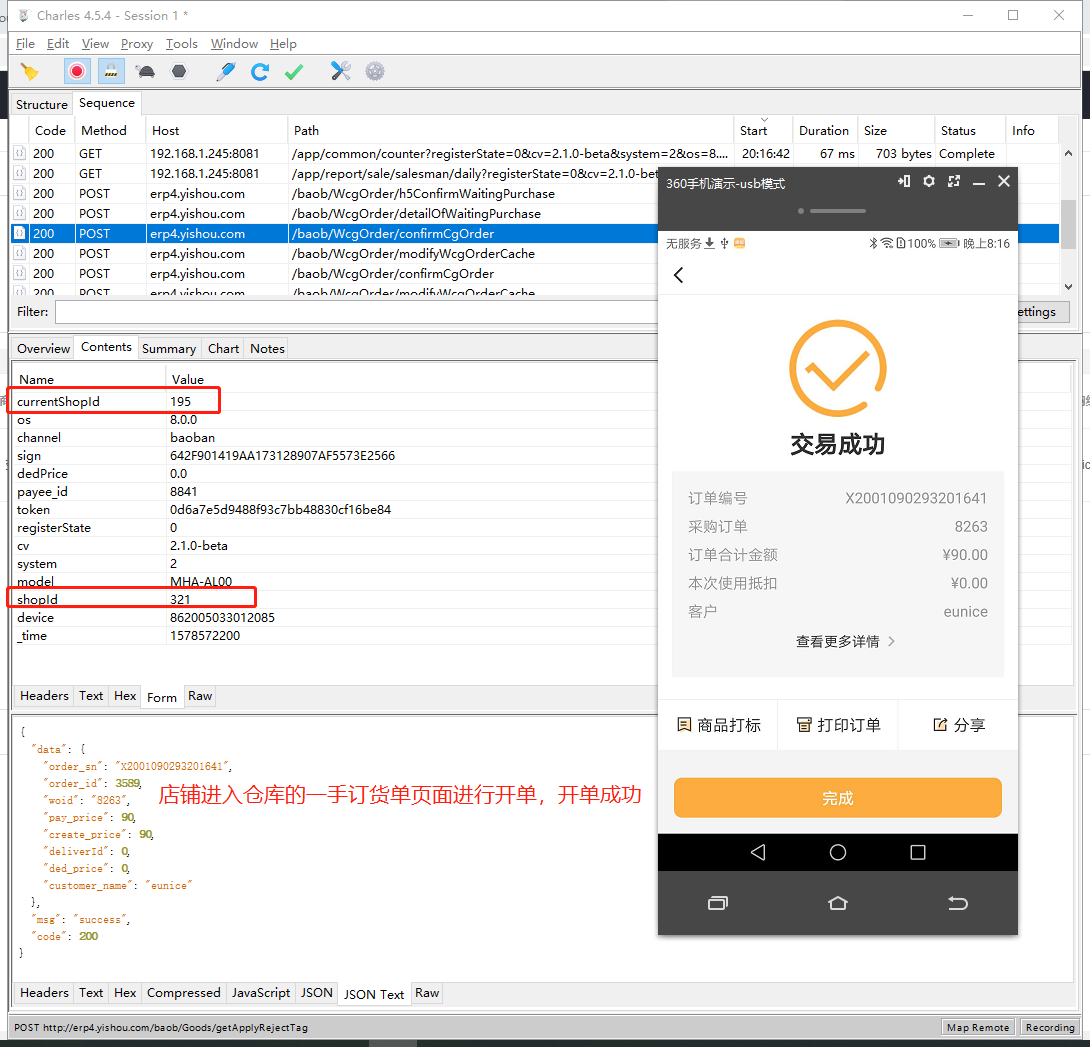1090x1047 pixels.
Task: Toggle breakpoints hexagon icon
Action: point(179,71)
